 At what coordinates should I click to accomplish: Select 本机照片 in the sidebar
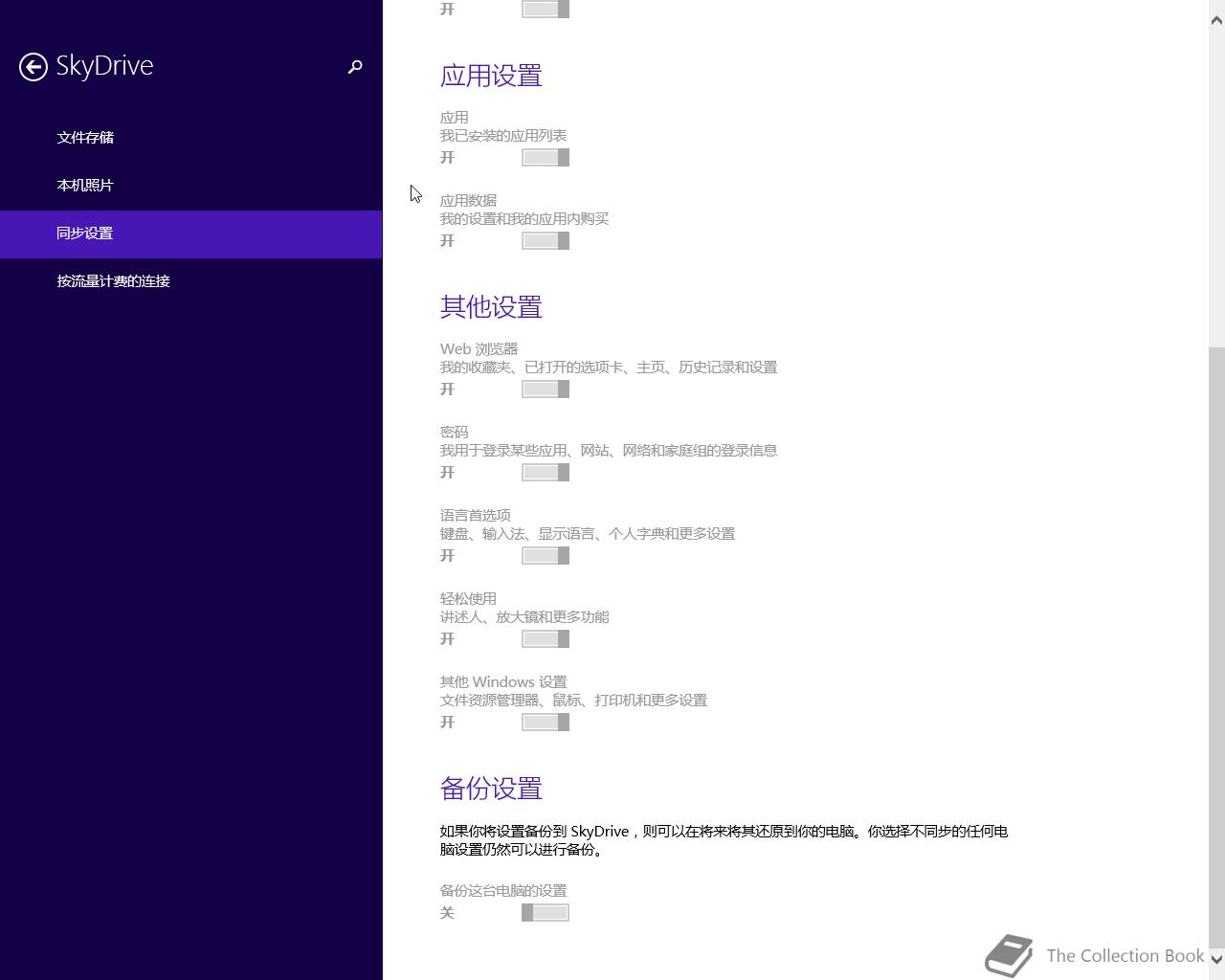pos(191,186)
